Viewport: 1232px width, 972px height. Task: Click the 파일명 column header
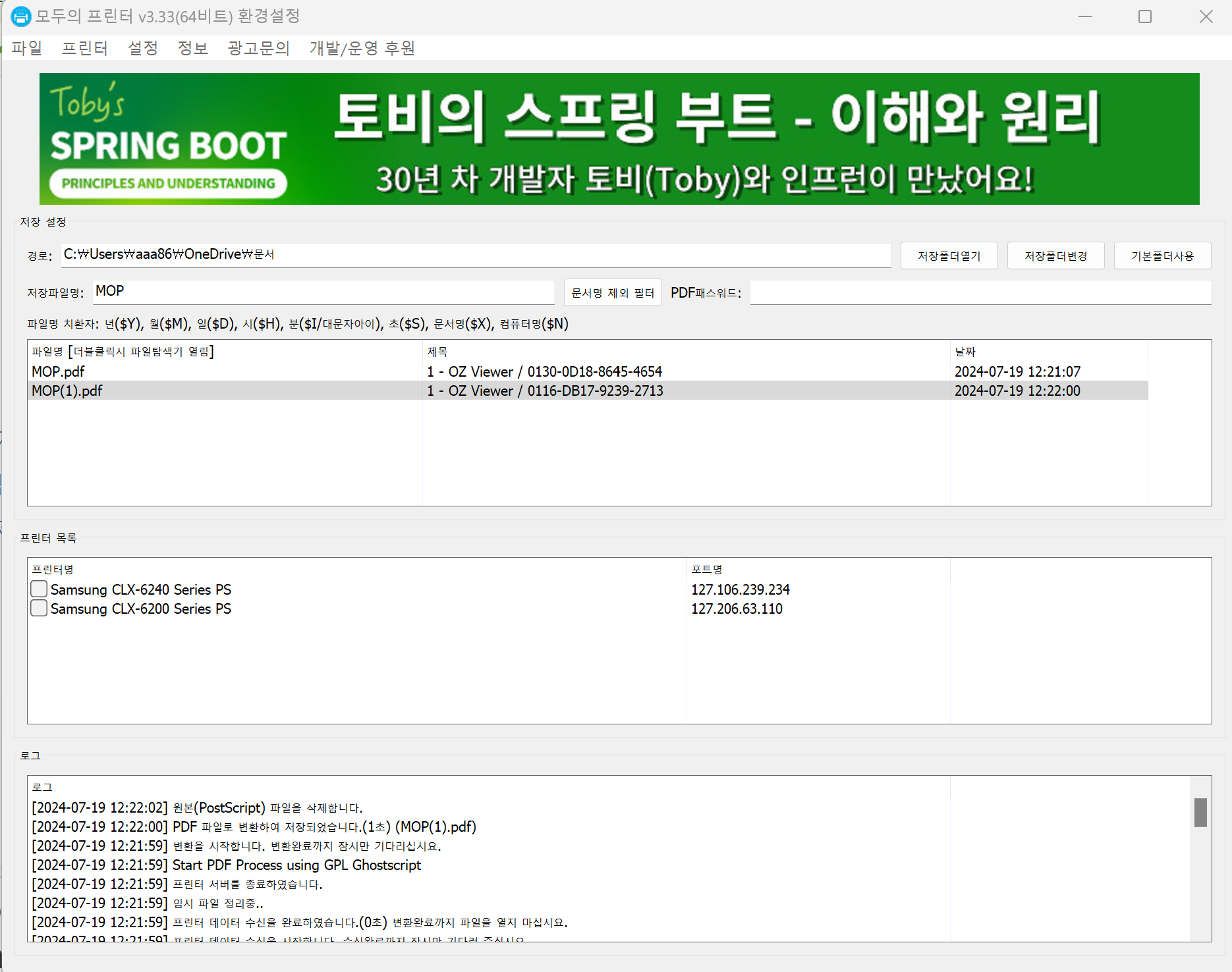(x=225, y=352)
